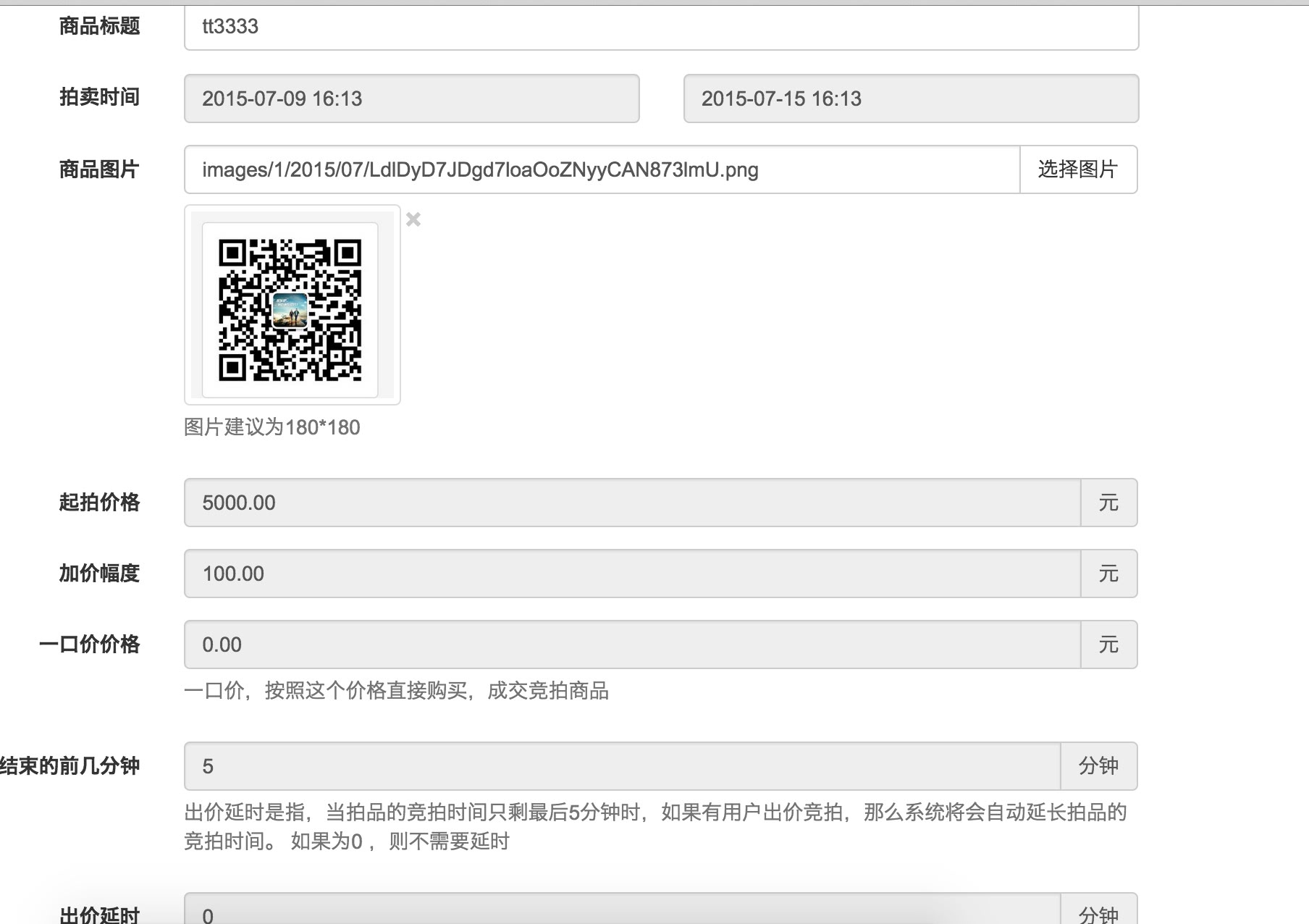Click the 元 suffix of 一口价价格
The height and width of the screenshot is (924, 1309).
(1108, 644)
